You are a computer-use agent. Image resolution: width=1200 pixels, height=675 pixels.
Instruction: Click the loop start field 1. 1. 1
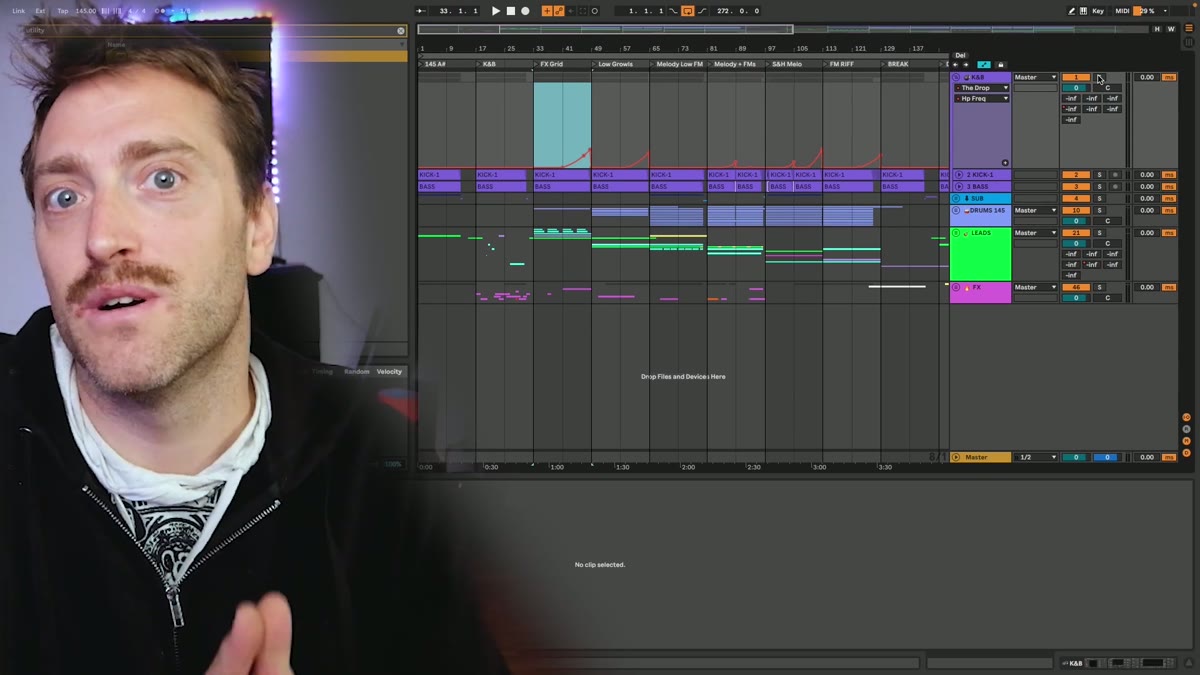[641, 11]
